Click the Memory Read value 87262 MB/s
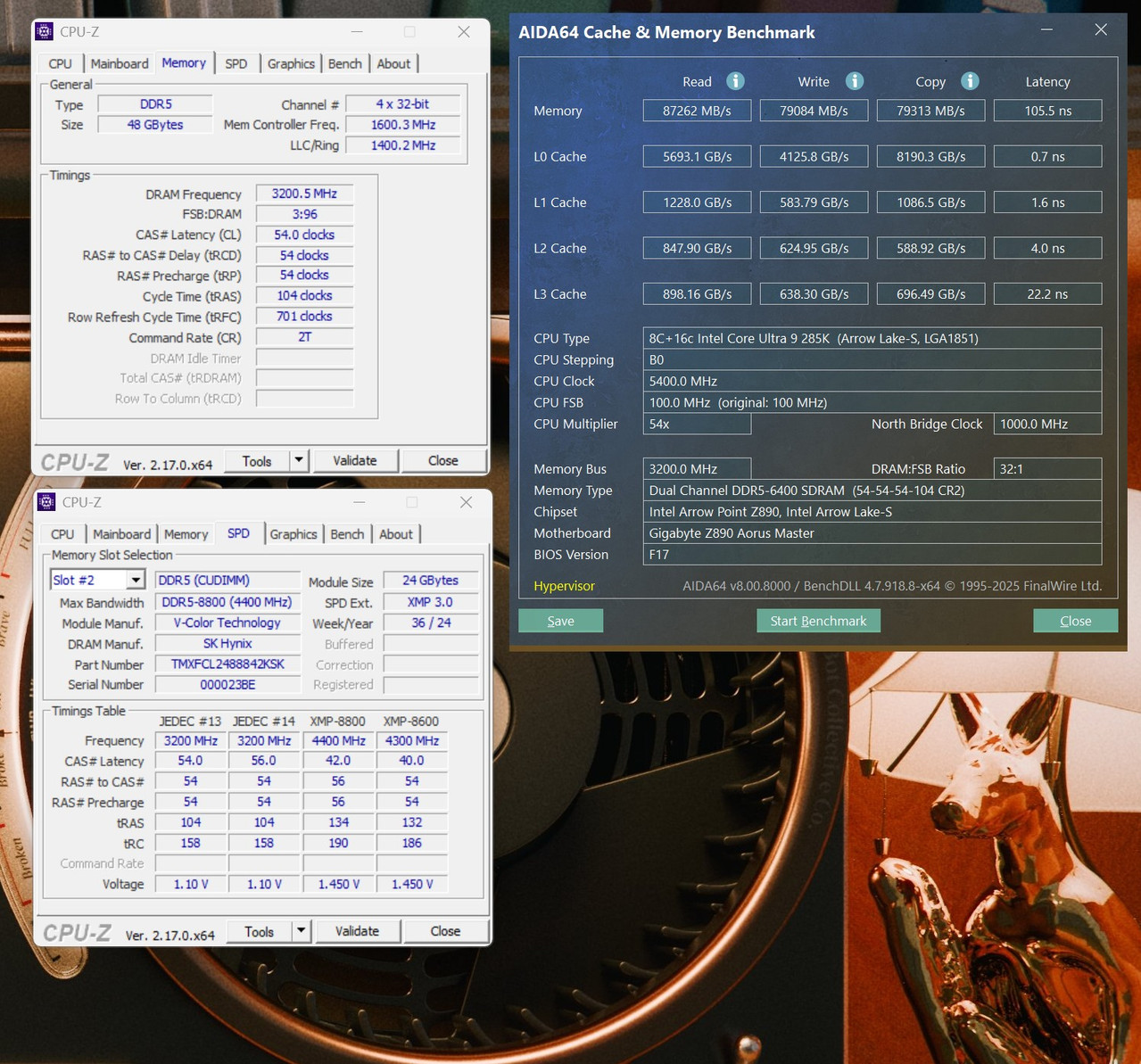The image size is (1141, 1064). coord(697,111)
